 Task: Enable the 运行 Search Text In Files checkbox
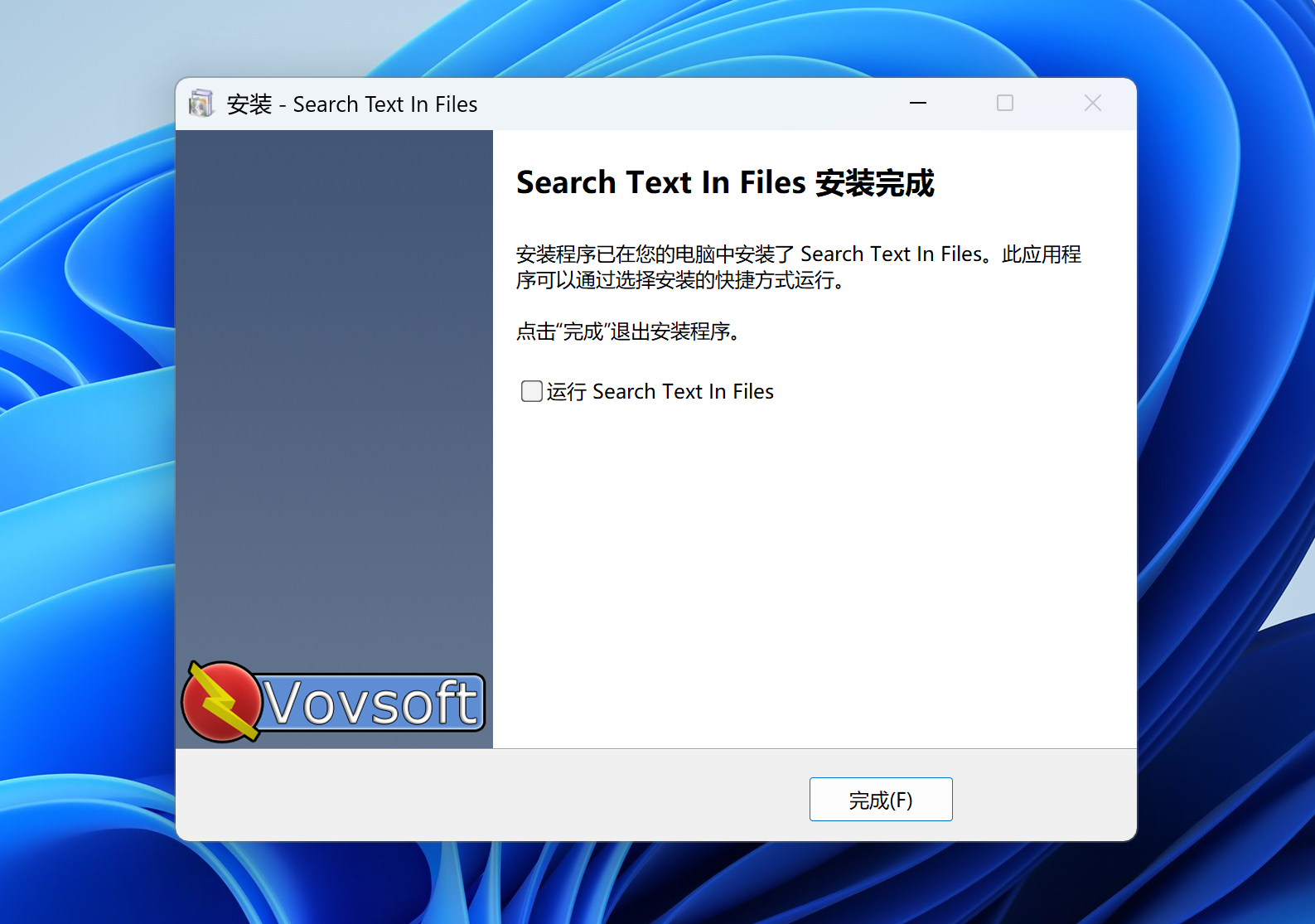tap(531, 391)
